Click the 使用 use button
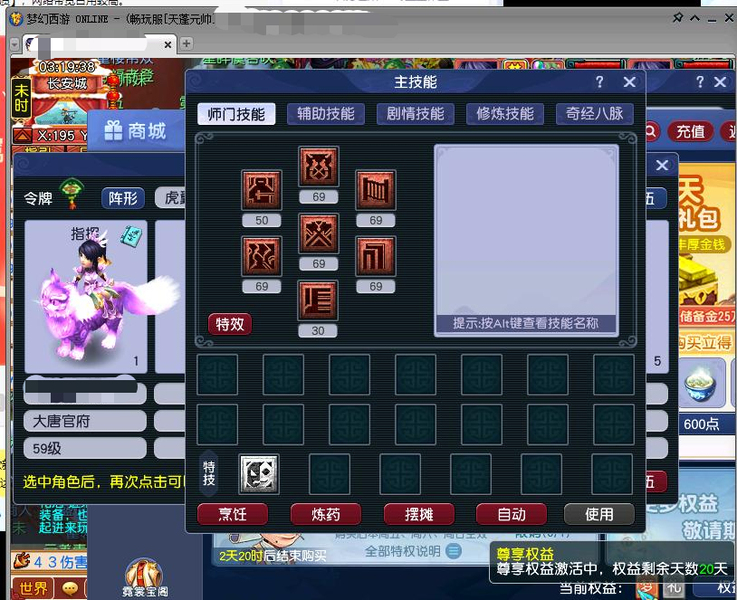 point(599,514)
